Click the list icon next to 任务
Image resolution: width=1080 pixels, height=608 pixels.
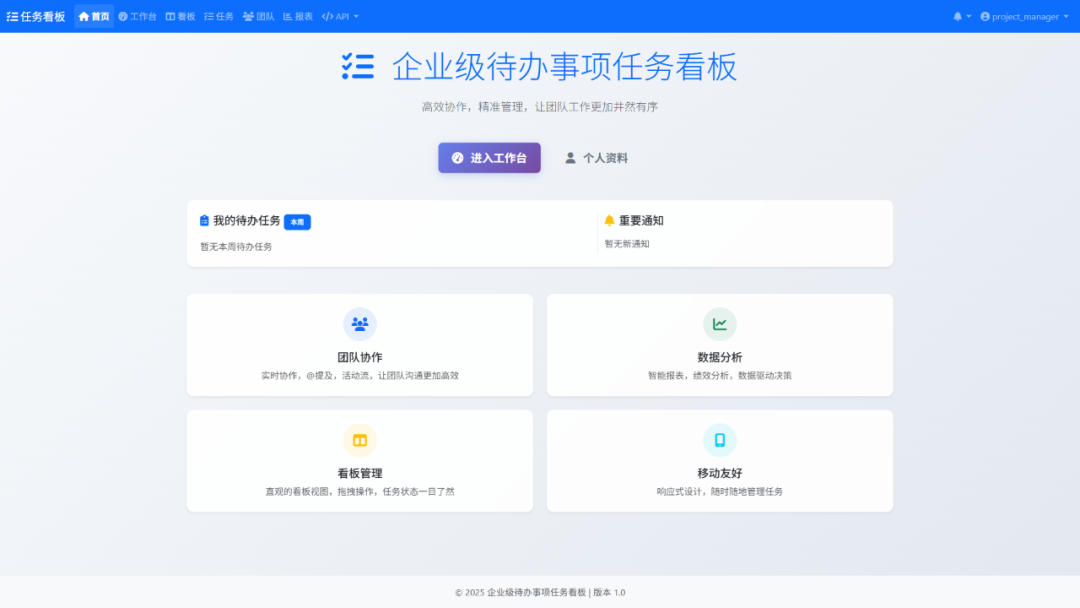[x=210, y=15]
